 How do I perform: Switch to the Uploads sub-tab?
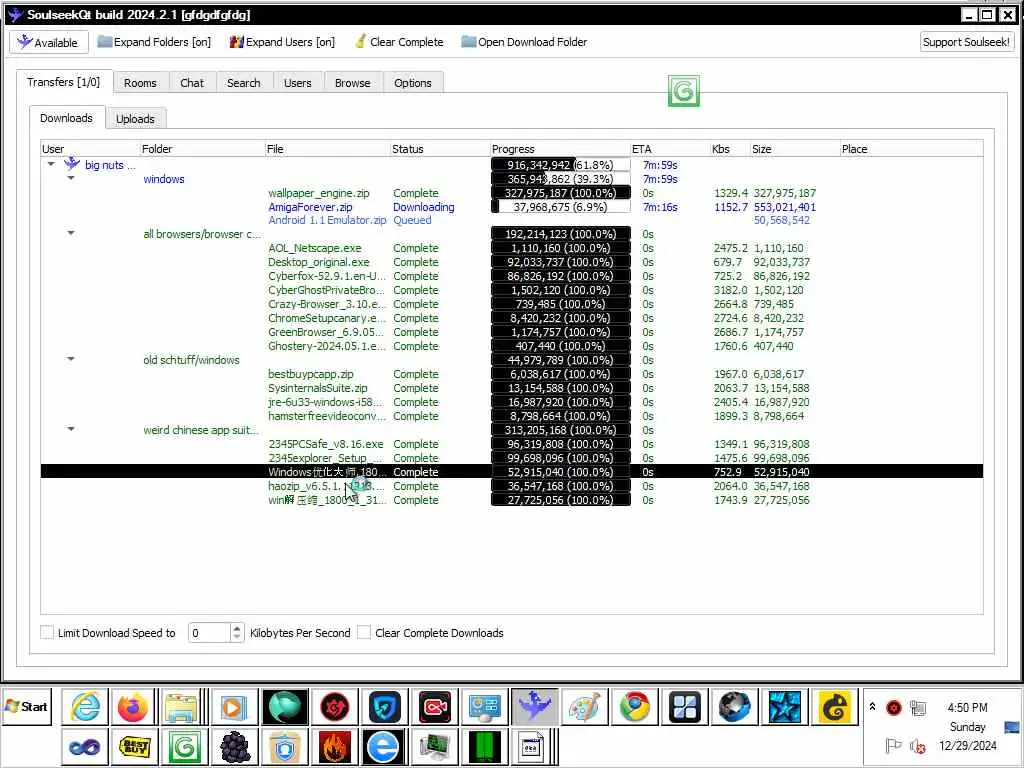(135, 119)
